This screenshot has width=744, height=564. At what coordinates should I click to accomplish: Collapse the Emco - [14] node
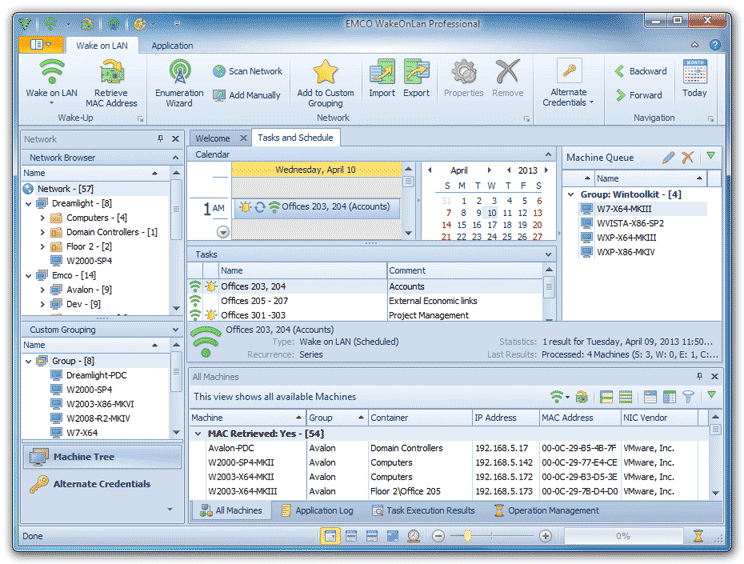pyautogui.click(x=28, y=276)
